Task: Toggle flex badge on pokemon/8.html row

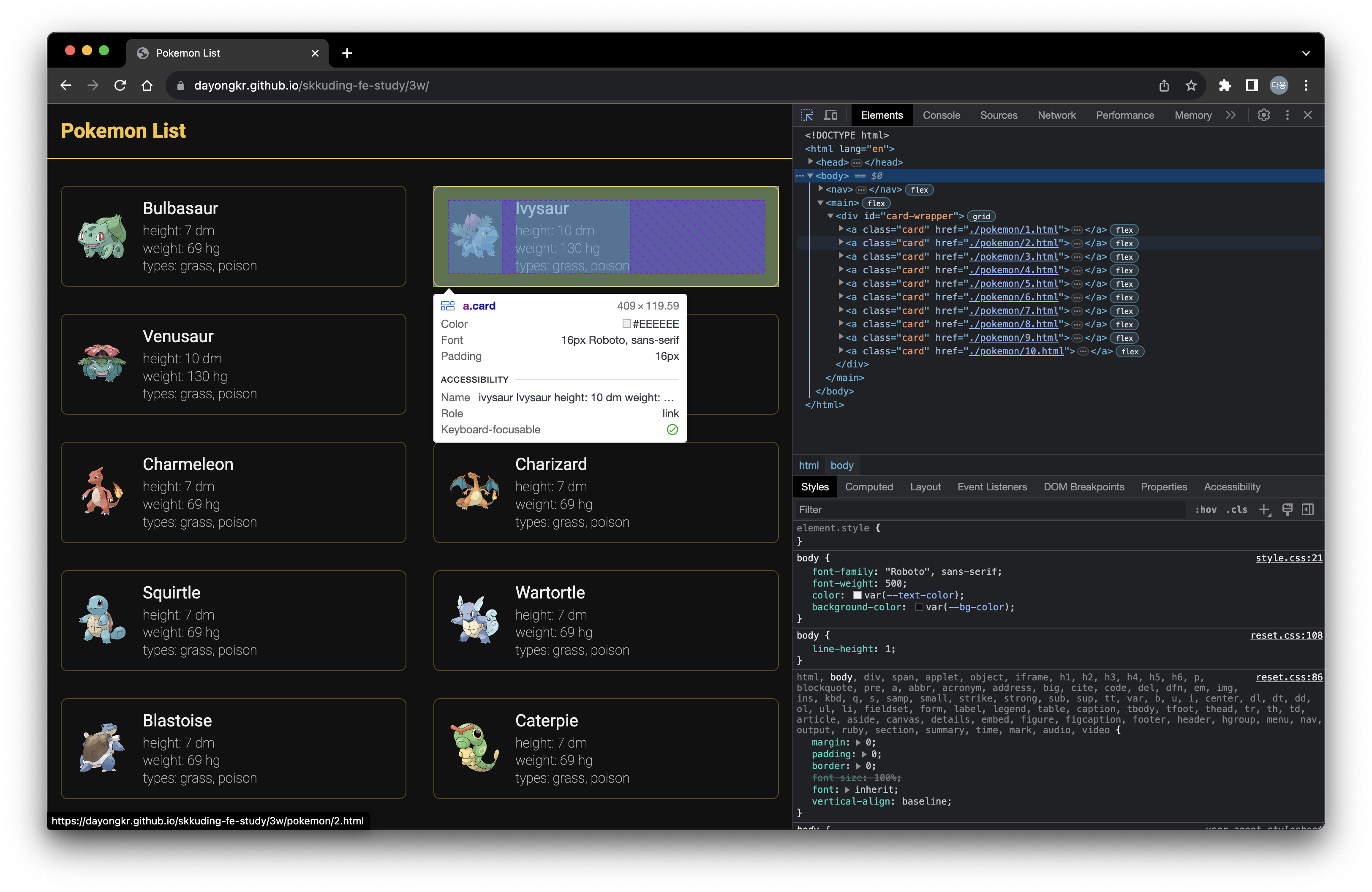Action: [1125, 324]
